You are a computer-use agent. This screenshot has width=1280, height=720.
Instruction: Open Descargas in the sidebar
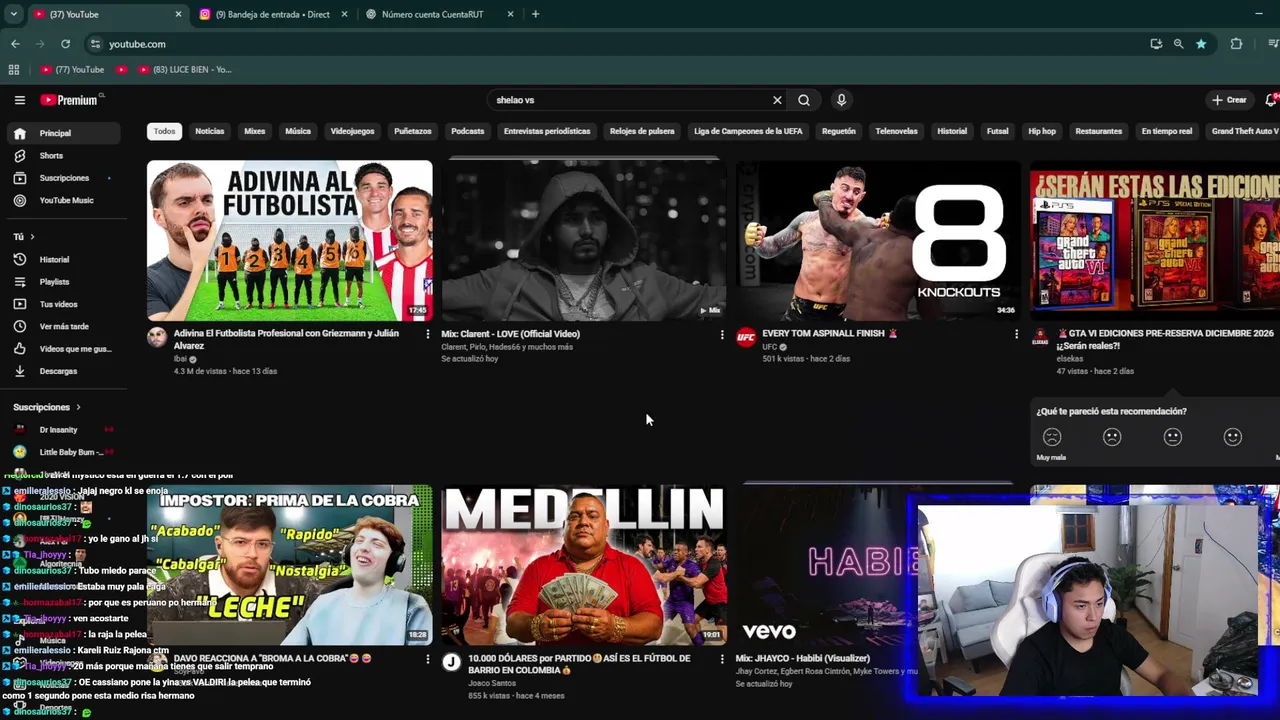point(63,371)
